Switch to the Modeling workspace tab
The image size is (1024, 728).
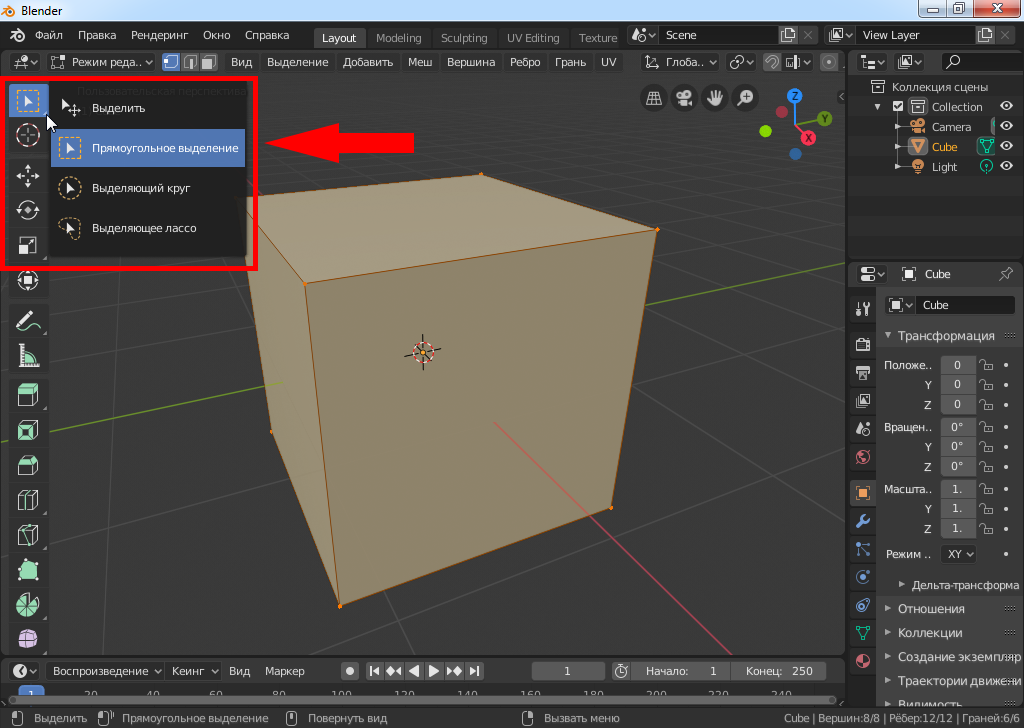[398, 38]
